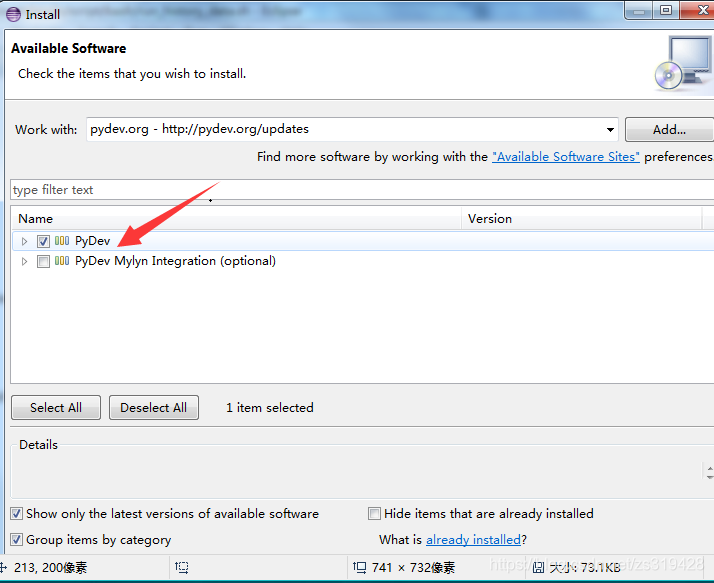Click the Name column header
This screenshot has width=714, height=583.
tap(236, 219)
